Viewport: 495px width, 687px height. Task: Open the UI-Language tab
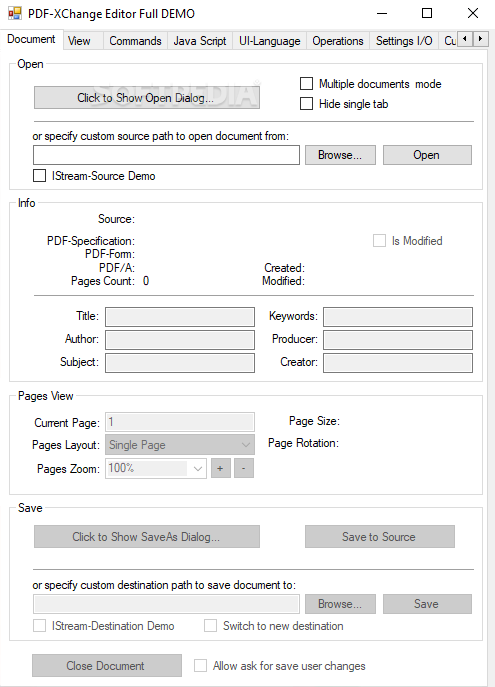269,41
